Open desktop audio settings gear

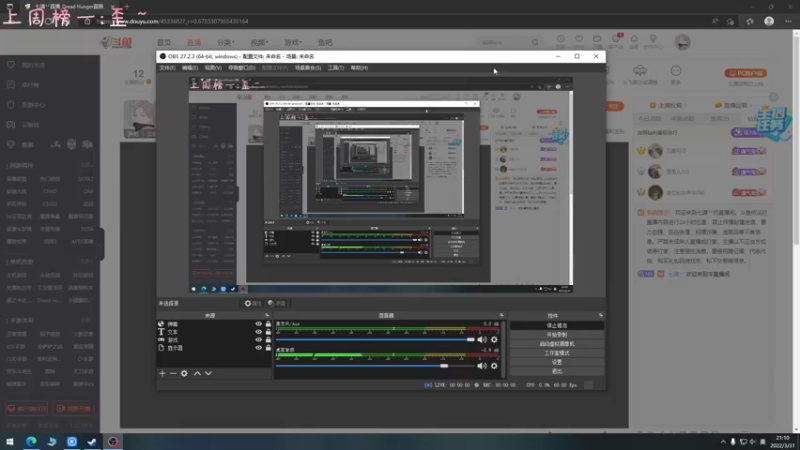494,366
